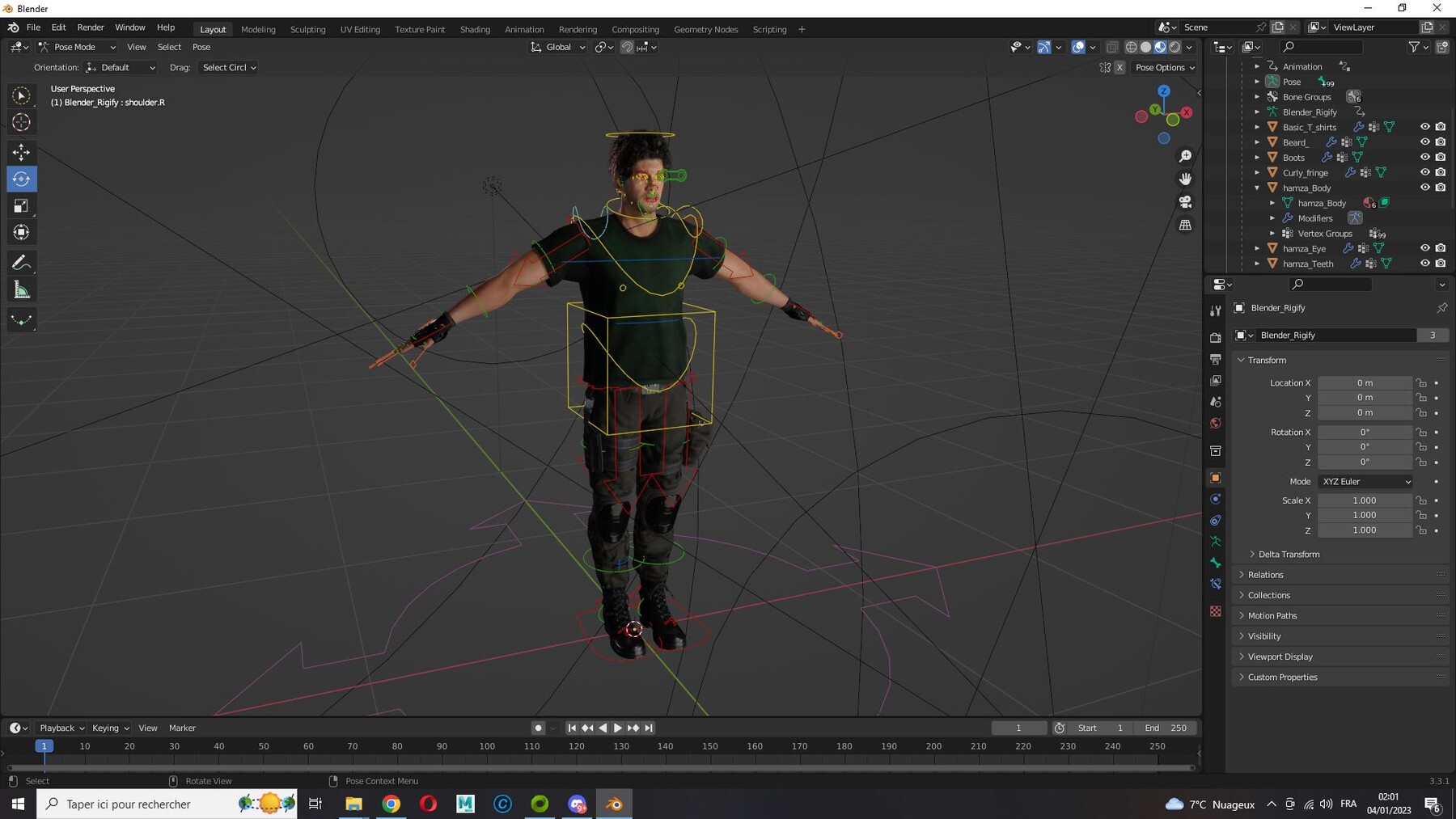Open the rotation Mode XYZ Euler dropdown

click(1365, 481)
